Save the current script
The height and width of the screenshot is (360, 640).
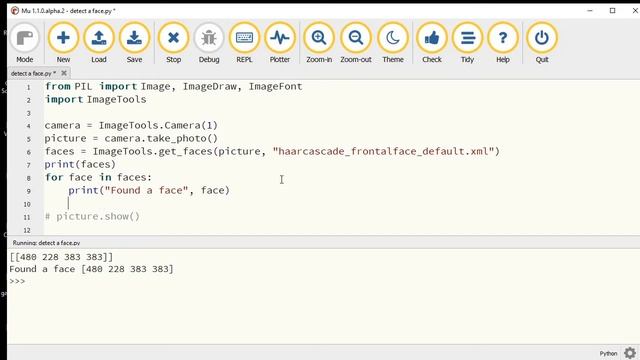click(134, 43)
